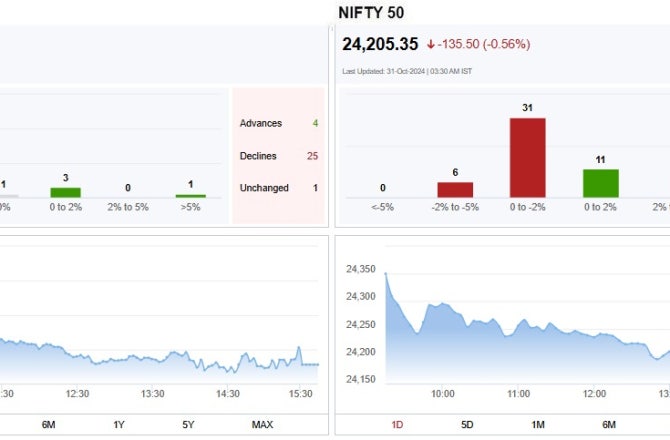Select 6M range on the left chart

point(48,425)
